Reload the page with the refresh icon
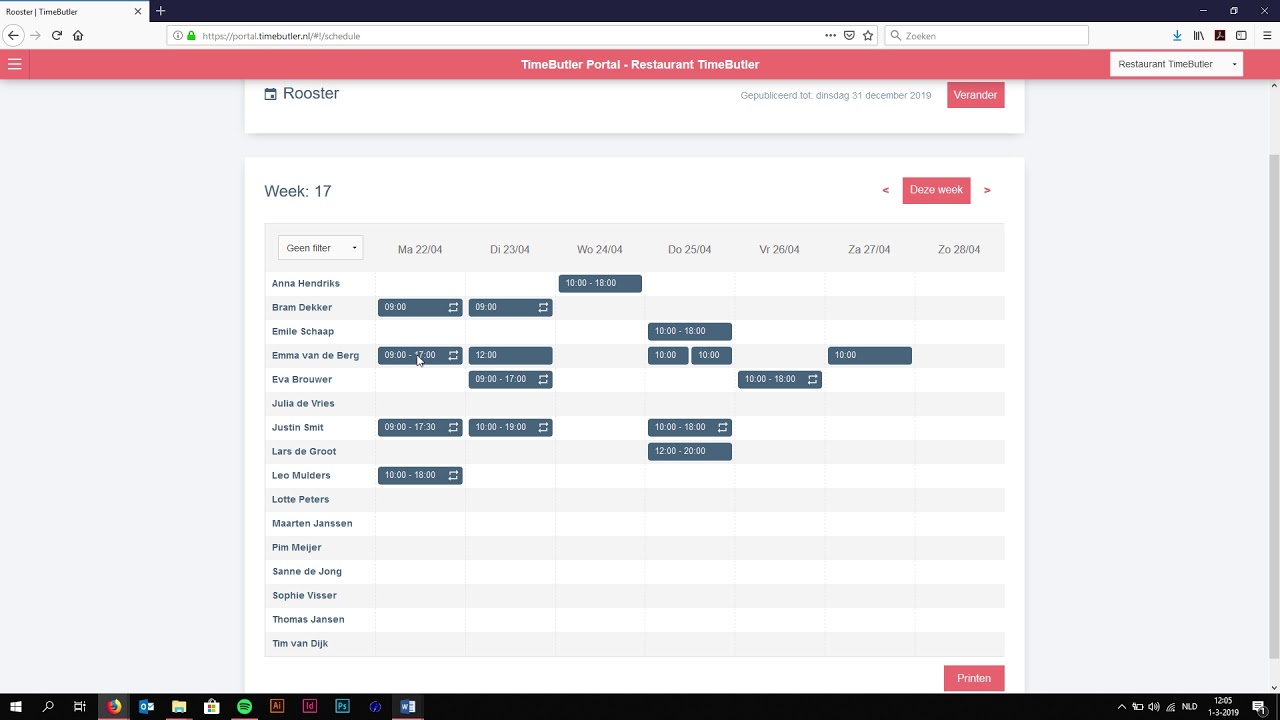The height and width of the screenshot is (720, 1280). tap(57, 35)
